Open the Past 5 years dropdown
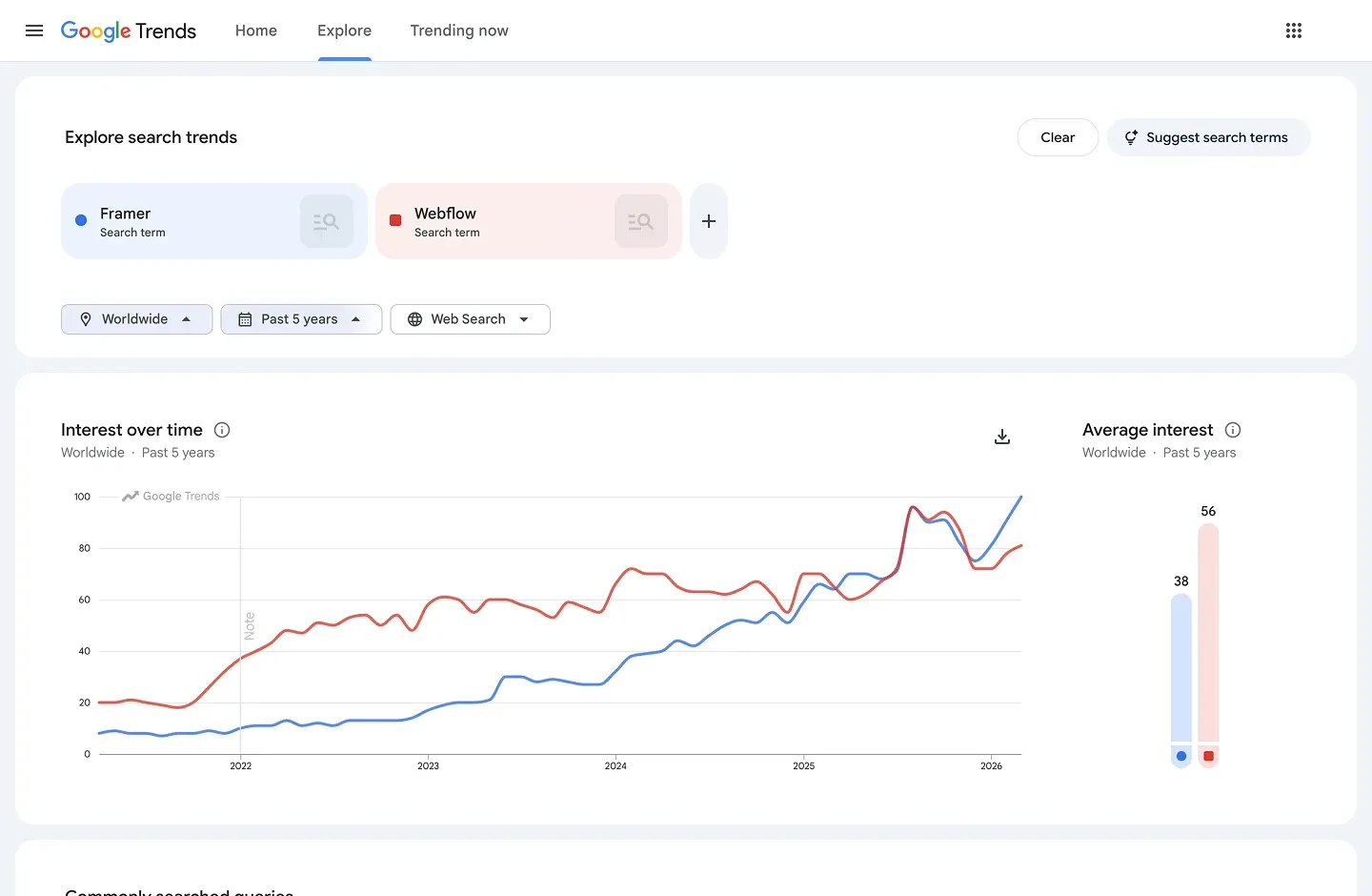 (x=301, y=319)
